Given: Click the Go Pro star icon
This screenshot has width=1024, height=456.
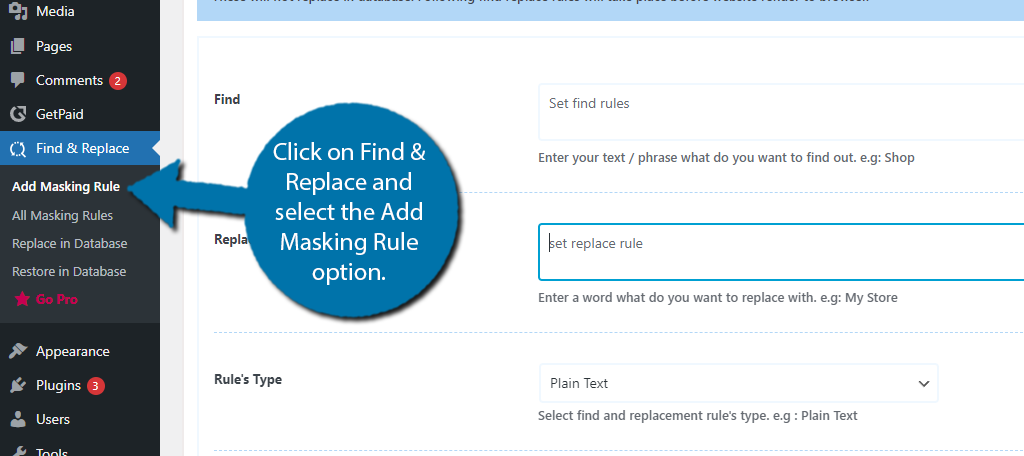Looking at the screenshot, I should pos(22,299).
